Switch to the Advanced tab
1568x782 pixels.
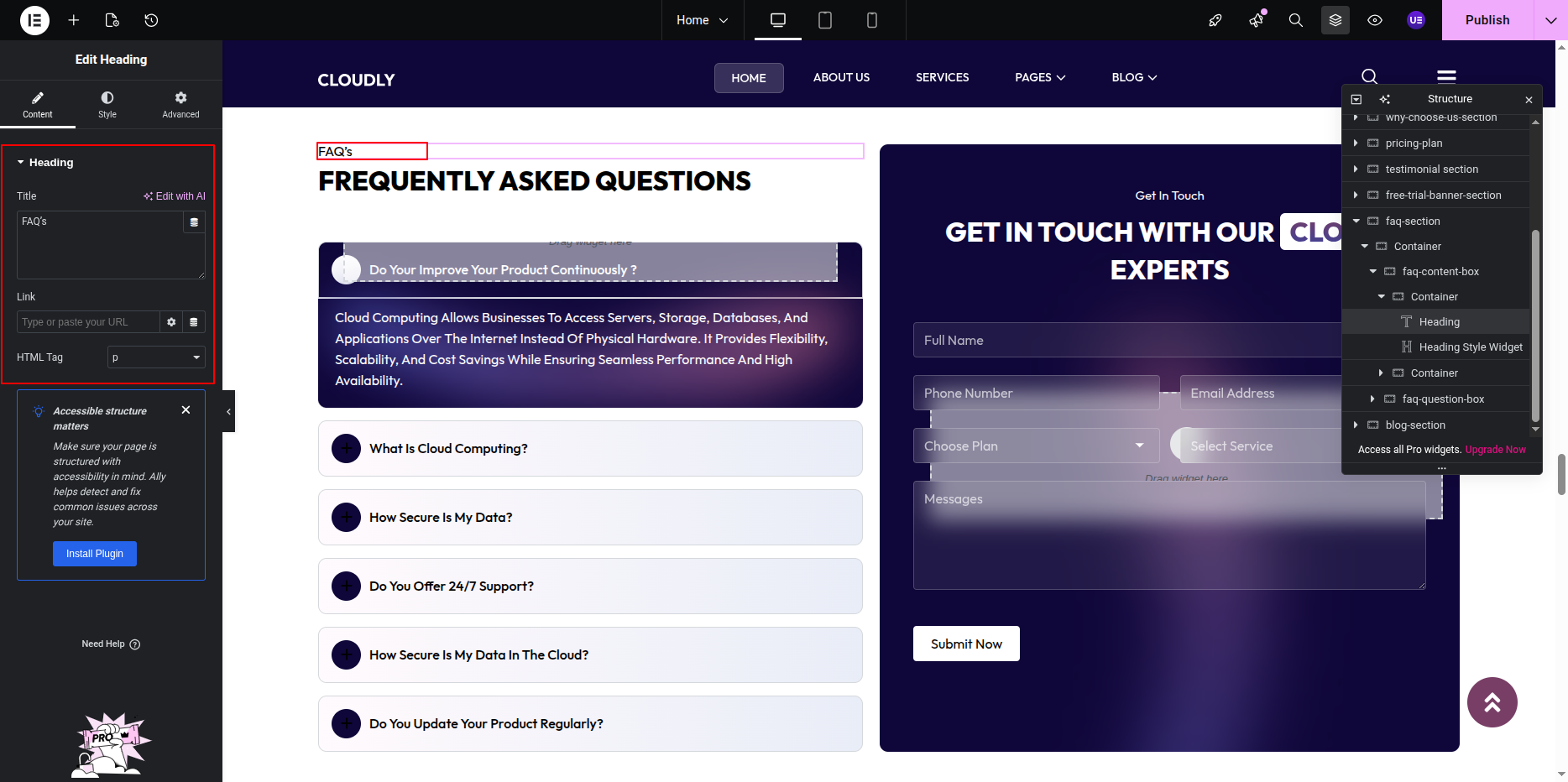point(180,105)
